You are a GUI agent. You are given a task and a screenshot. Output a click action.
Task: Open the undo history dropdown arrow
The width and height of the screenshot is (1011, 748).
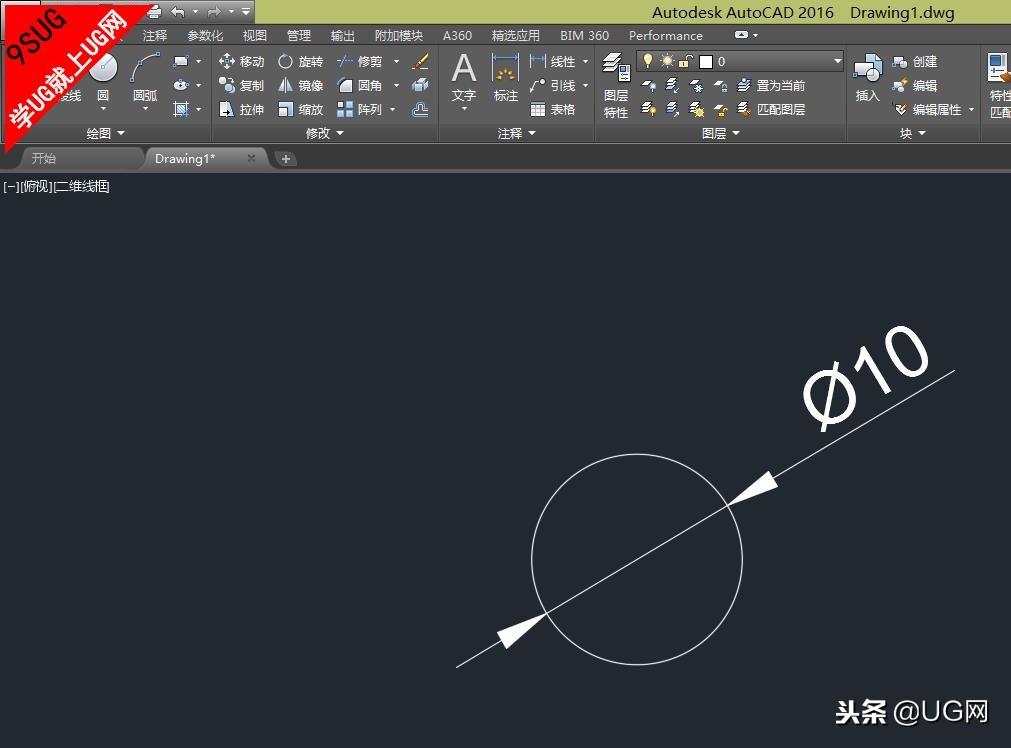tap(195, 11)
